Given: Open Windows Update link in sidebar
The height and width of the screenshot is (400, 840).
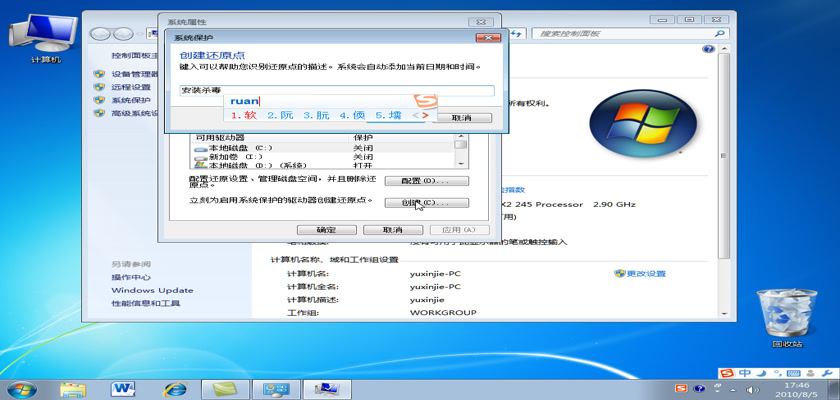Looking at the screenshot, I should [x=152, y=290].
